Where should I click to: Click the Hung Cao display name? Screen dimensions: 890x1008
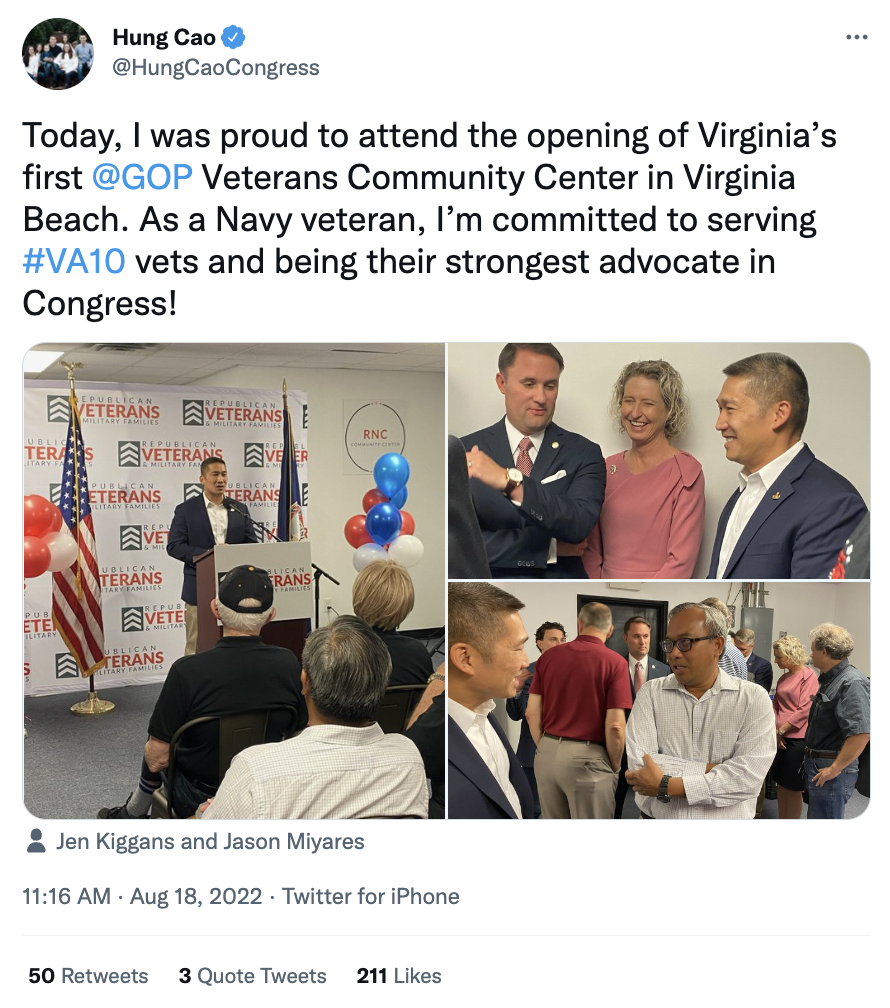164,37
